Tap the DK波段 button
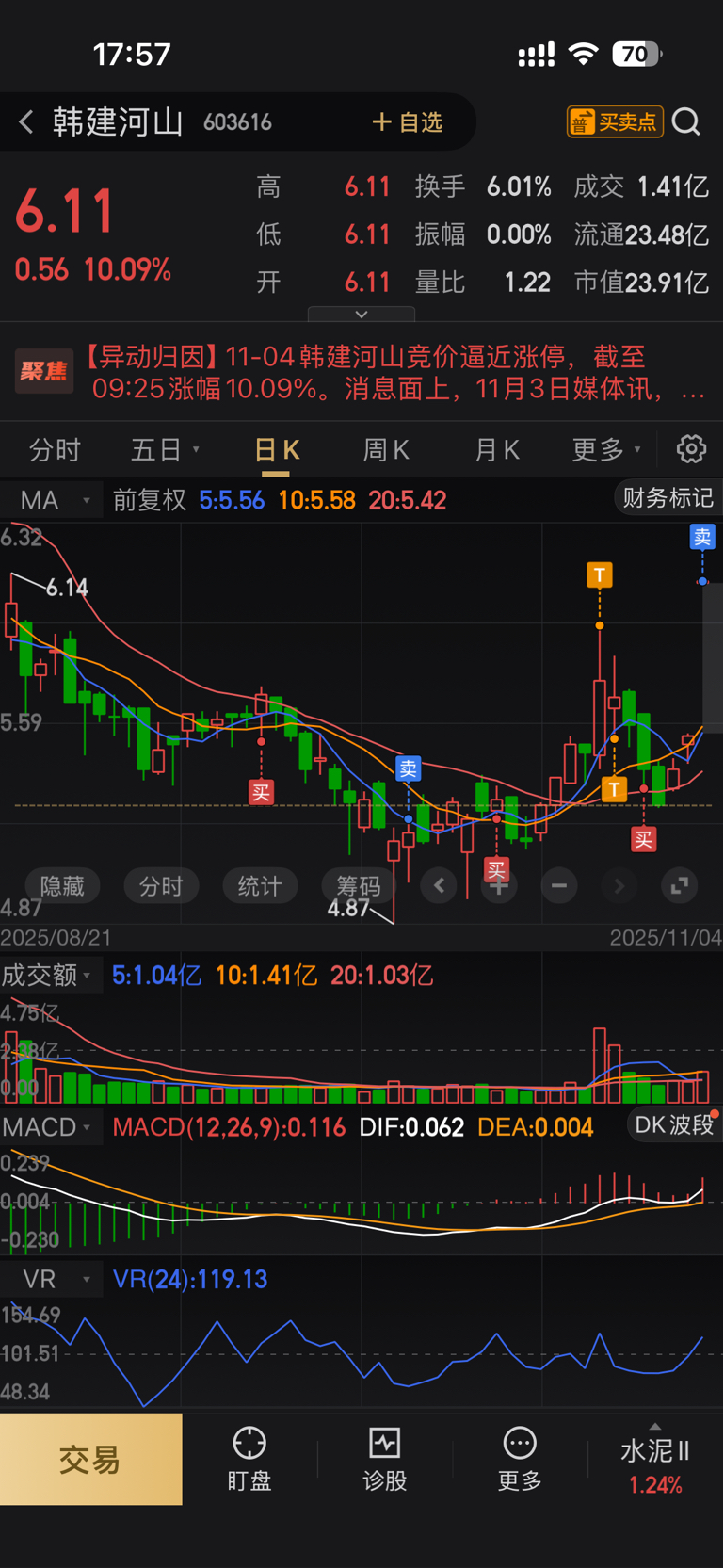Screen dimensions: 724x1568 (x=674, y=1125)
